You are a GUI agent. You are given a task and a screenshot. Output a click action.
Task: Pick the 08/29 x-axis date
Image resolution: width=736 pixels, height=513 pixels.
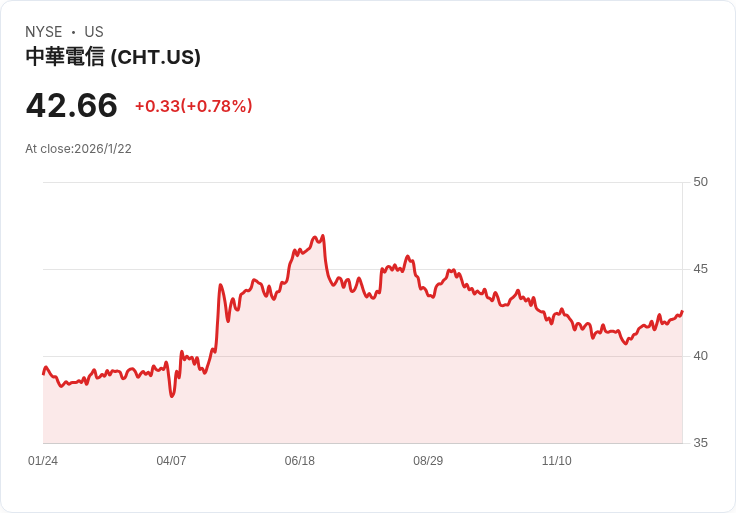click(428, 461)
